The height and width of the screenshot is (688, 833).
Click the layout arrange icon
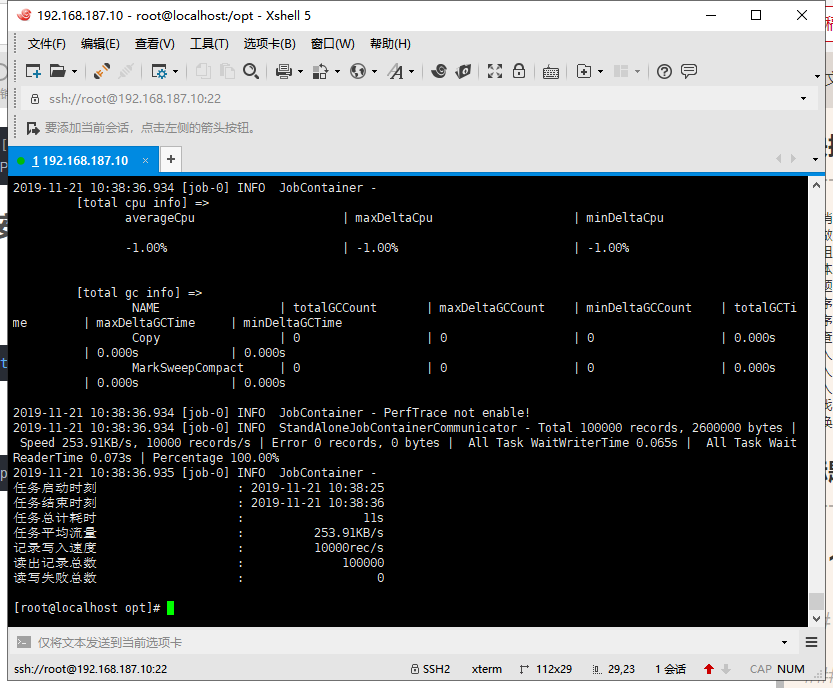[621, 71]
